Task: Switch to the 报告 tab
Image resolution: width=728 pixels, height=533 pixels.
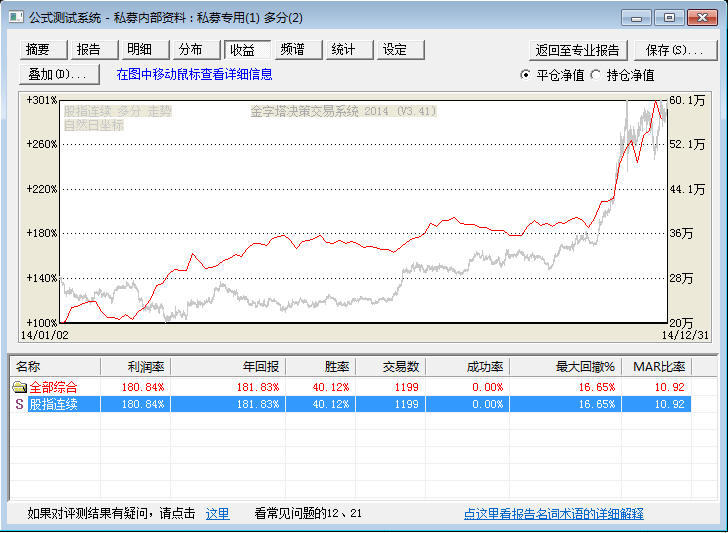Action: [95, 50]
